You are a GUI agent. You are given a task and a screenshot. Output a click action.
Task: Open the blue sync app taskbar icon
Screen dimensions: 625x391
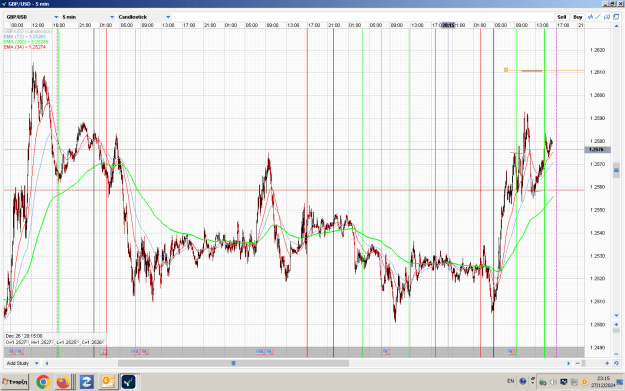click(86, 382)
